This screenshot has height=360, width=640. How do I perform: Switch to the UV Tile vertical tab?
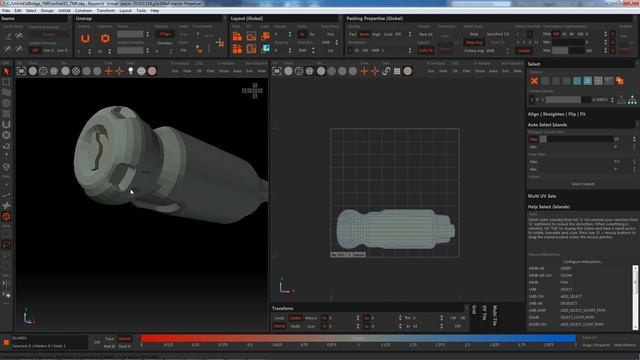click(x=484, y=313)
